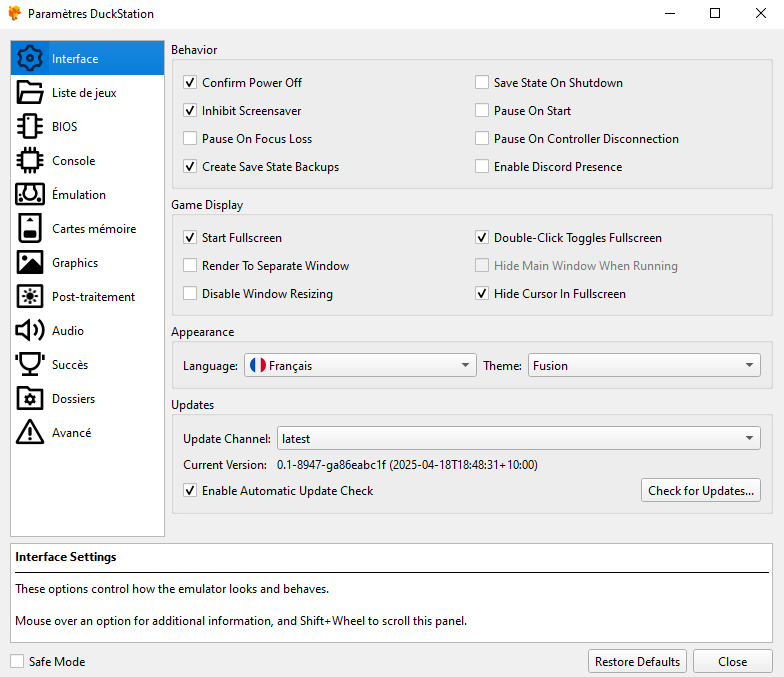Click the Current Version number text

tap(407, 465)
